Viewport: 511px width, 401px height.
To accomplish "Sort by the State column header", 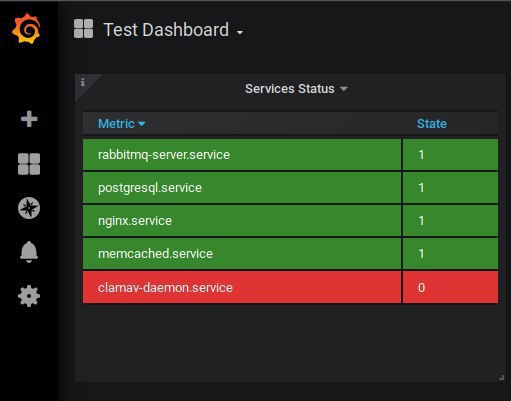I will point(432,124).
